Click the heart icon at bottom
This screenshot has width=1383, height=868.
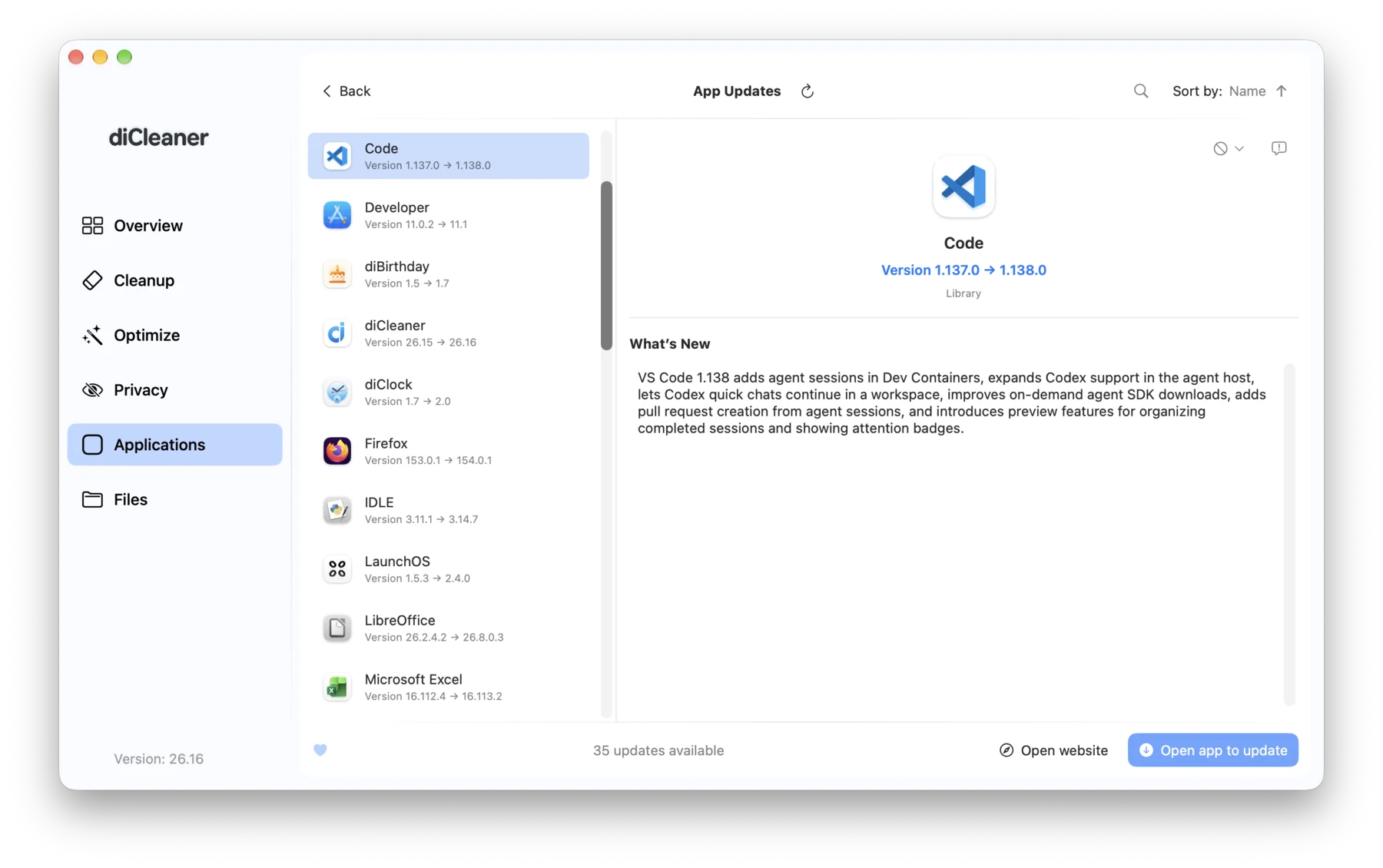point(320,750)
